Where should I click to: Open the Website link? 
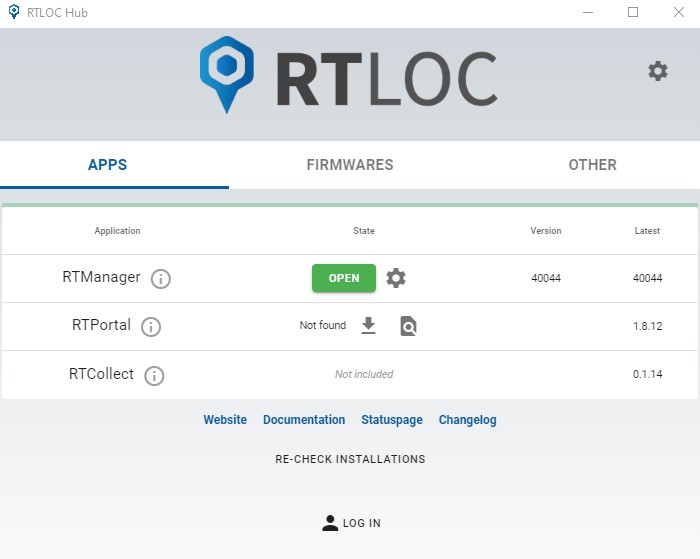coord(225,420)
